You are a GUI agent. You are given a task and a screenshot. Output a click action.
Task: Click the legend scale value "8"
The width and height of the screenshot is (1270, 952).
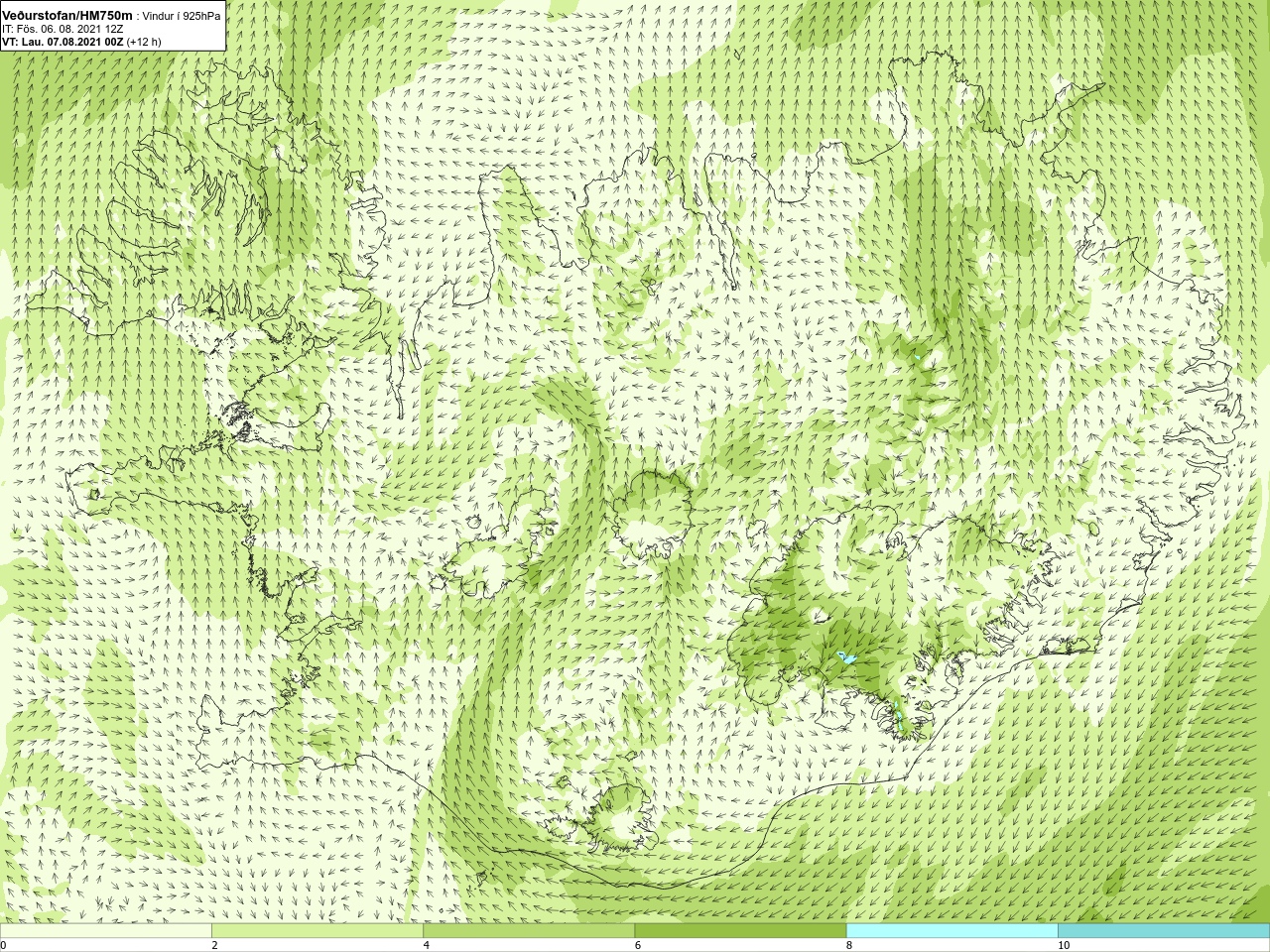coord(849,945)
